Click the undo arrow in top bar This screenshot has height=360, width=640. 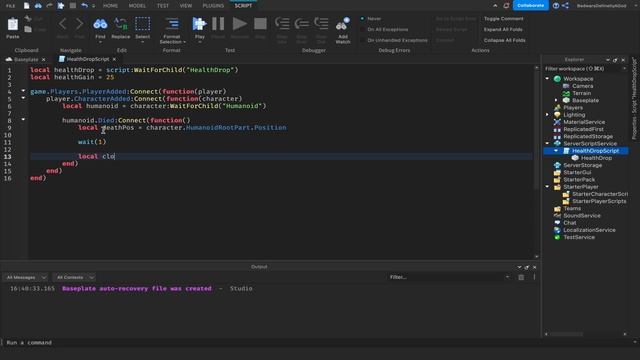click(x=84, y=6)
